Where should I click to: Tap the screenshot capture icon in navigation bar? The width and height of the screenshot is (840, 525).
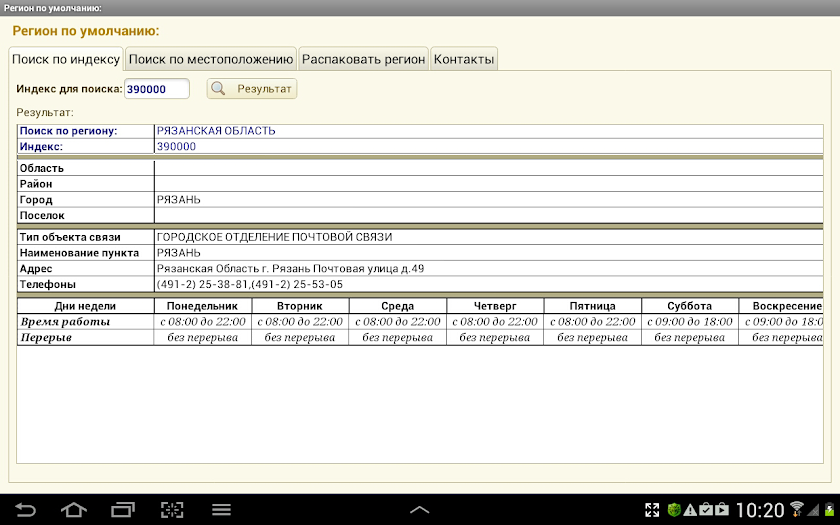[172, 509]
